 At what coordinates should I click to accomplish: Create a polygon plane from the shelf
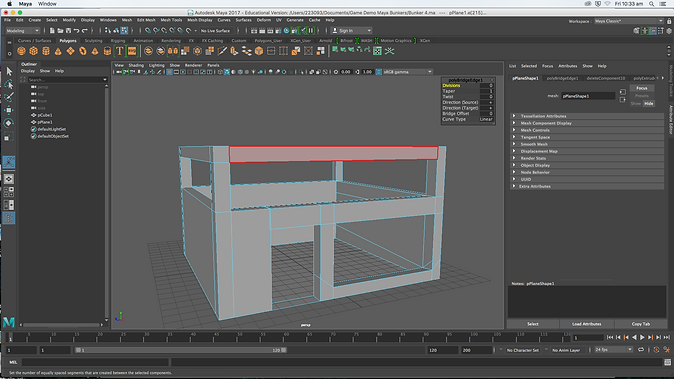click(70, 51)
